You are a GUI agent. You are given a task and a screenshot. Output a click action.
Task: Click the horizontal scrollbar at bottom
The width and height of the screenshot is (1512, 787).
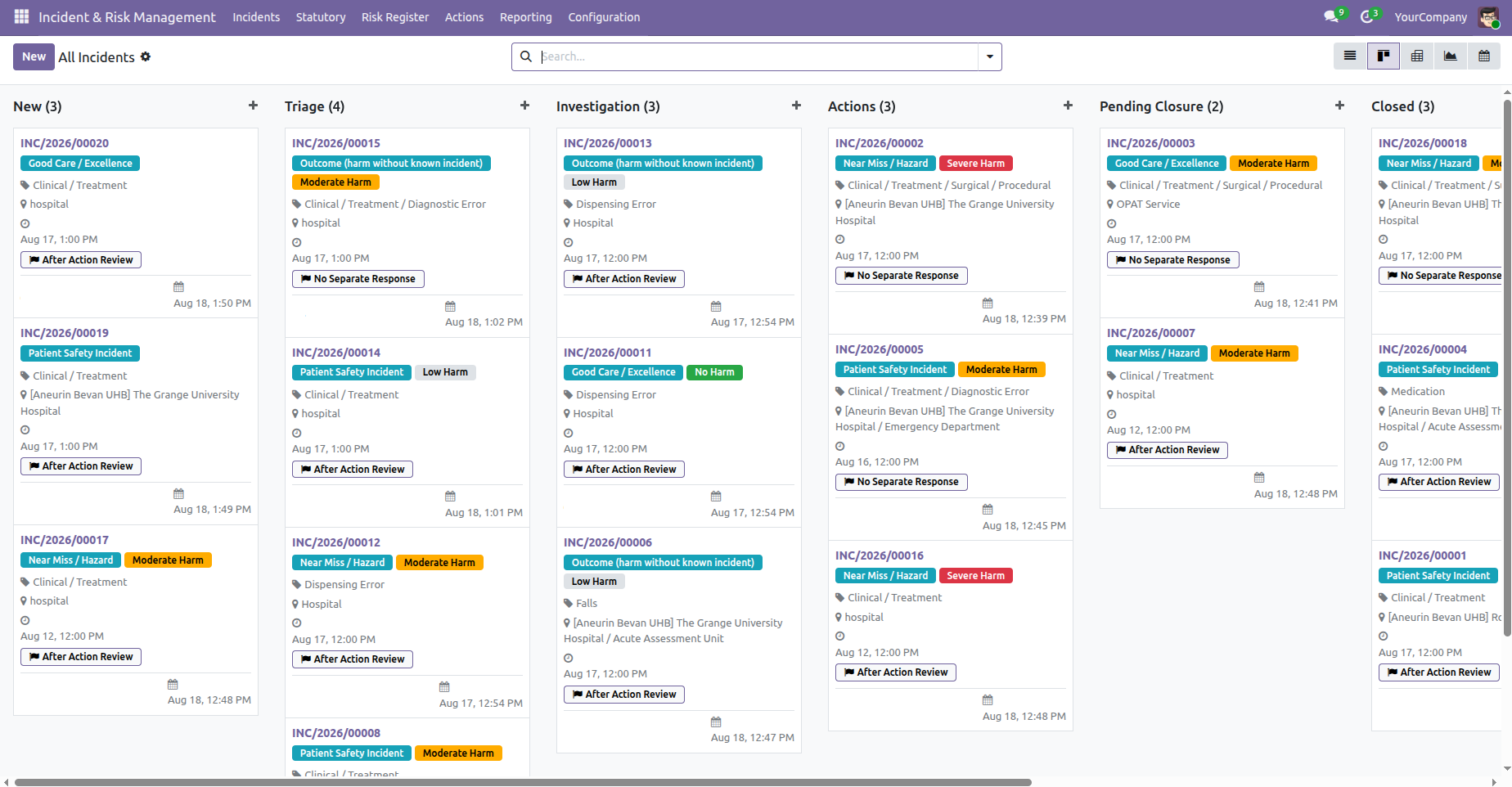pyautogui.click(x=524, y=782)
